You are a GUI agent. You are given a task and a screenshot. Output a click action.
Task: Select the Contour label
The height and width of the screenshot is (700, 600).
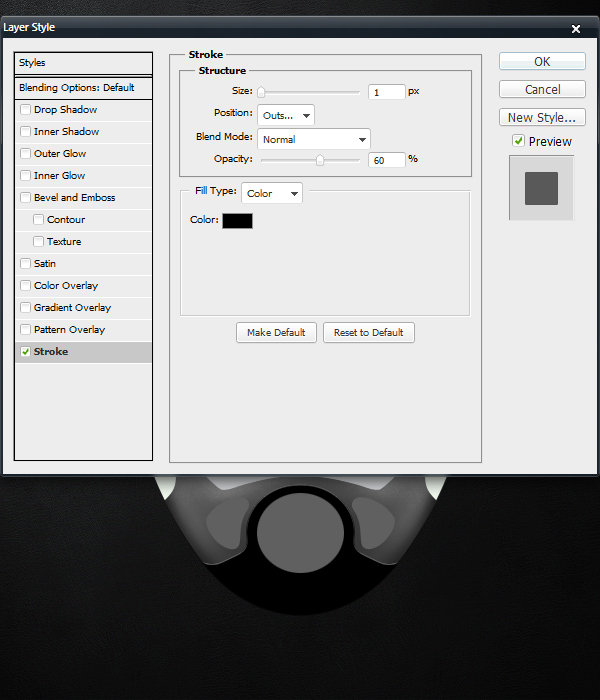click(x=66, y=220)
